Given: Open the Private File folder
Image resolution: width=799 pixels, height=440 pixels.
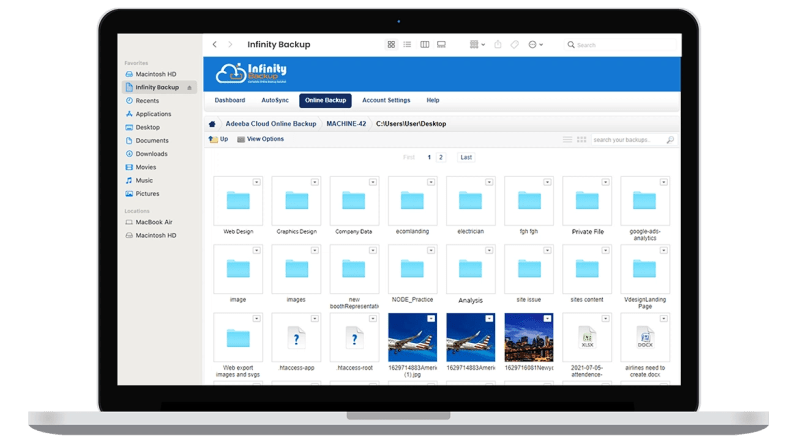Looking at the screenshot, I should point(587,201).
